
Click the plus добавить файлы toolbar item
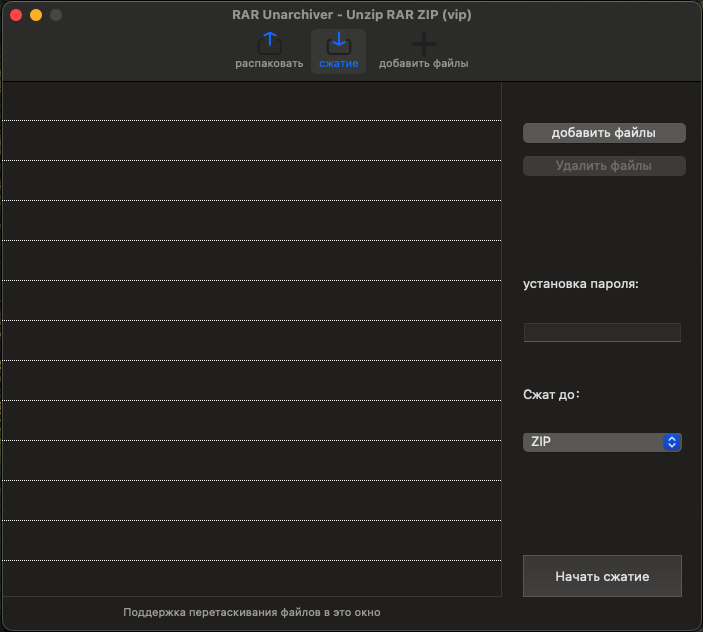(423, 51)
